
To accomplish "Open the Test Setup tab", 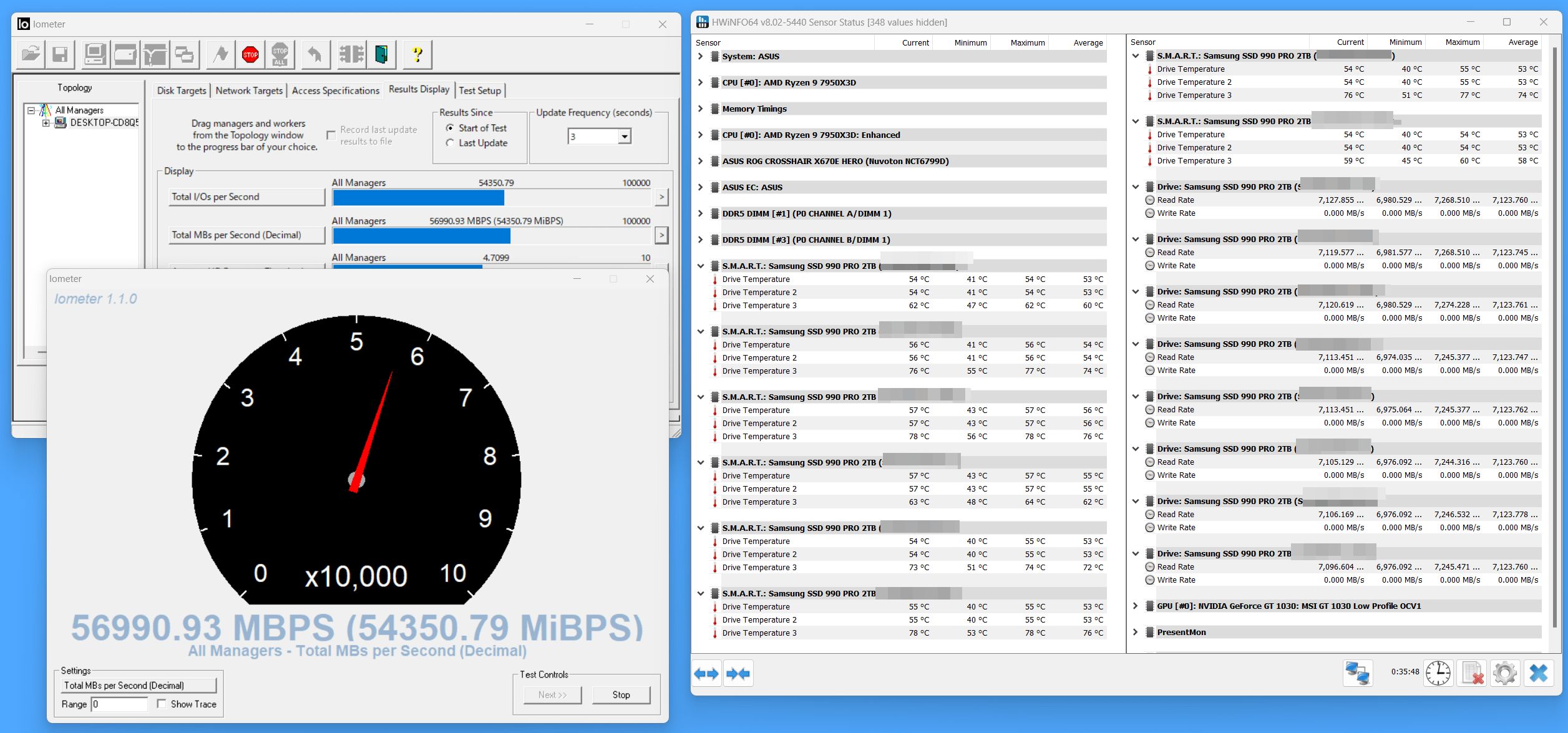I will [x=480, y=90].
